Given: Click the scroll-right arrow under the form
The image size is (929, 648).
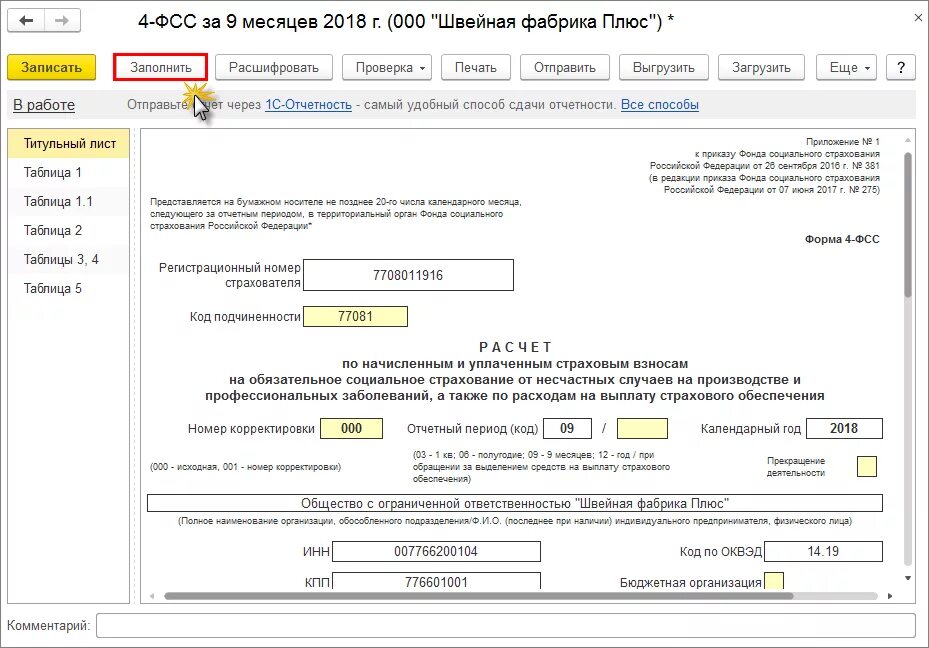Looking at the screenshot, I should click(890, 596).
